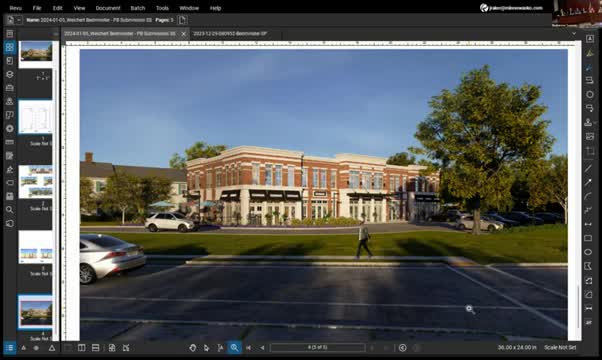This screenshot has width=602, height=360.
Task: Select the floor plan page thumbnail
Action: pyautogui.click(x=35, y=117)
